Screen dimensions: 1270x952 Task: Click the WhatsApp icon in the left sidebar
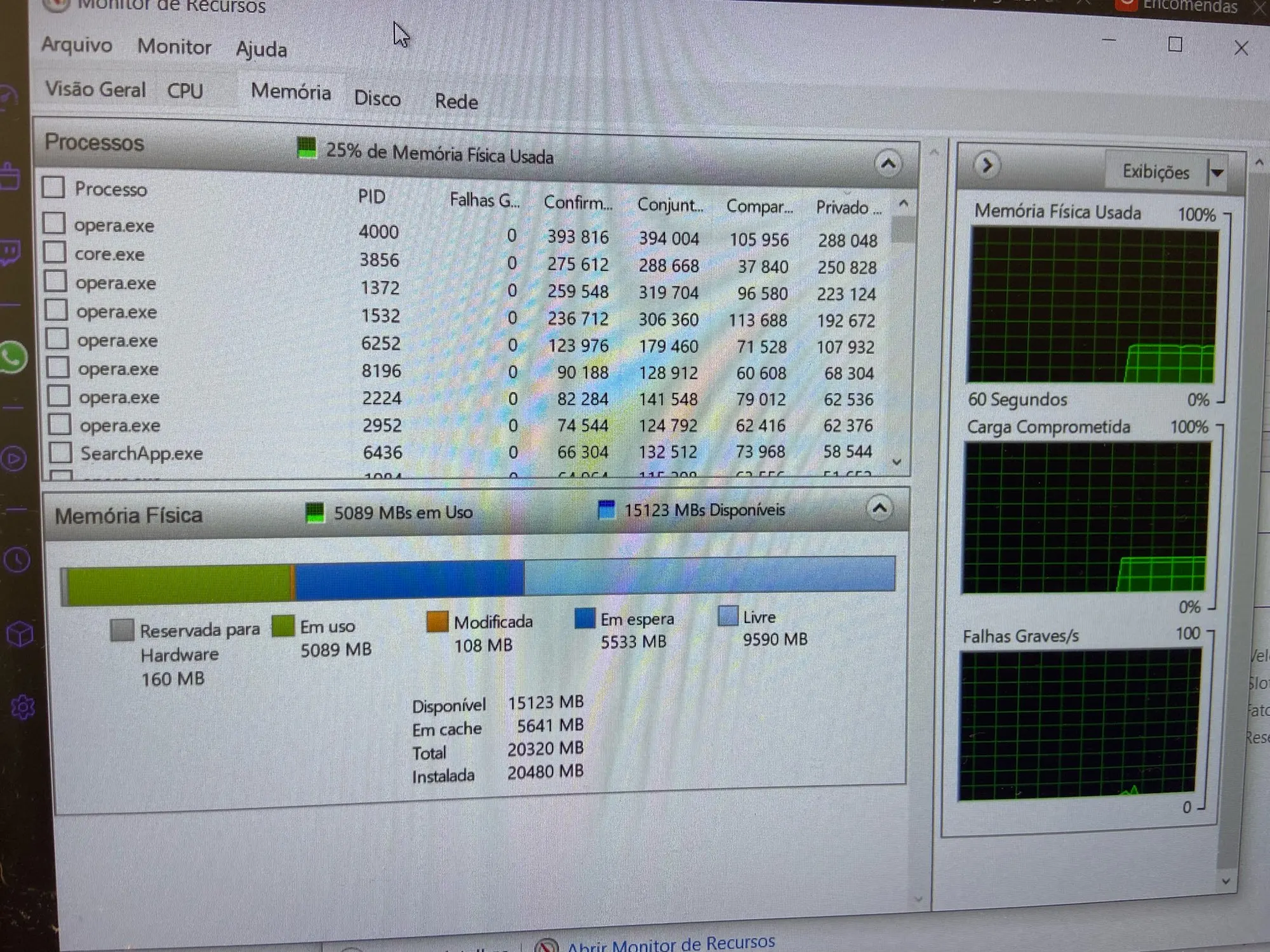(13, 357)
